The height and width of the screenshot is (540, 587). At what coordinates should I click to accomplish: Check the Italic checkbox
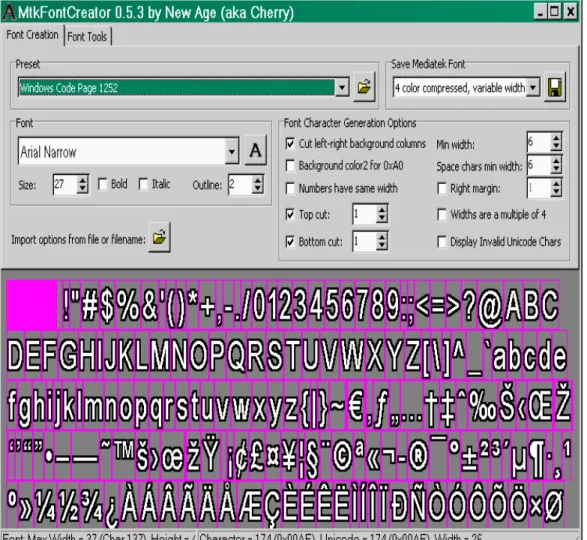(x=143, y=184)
